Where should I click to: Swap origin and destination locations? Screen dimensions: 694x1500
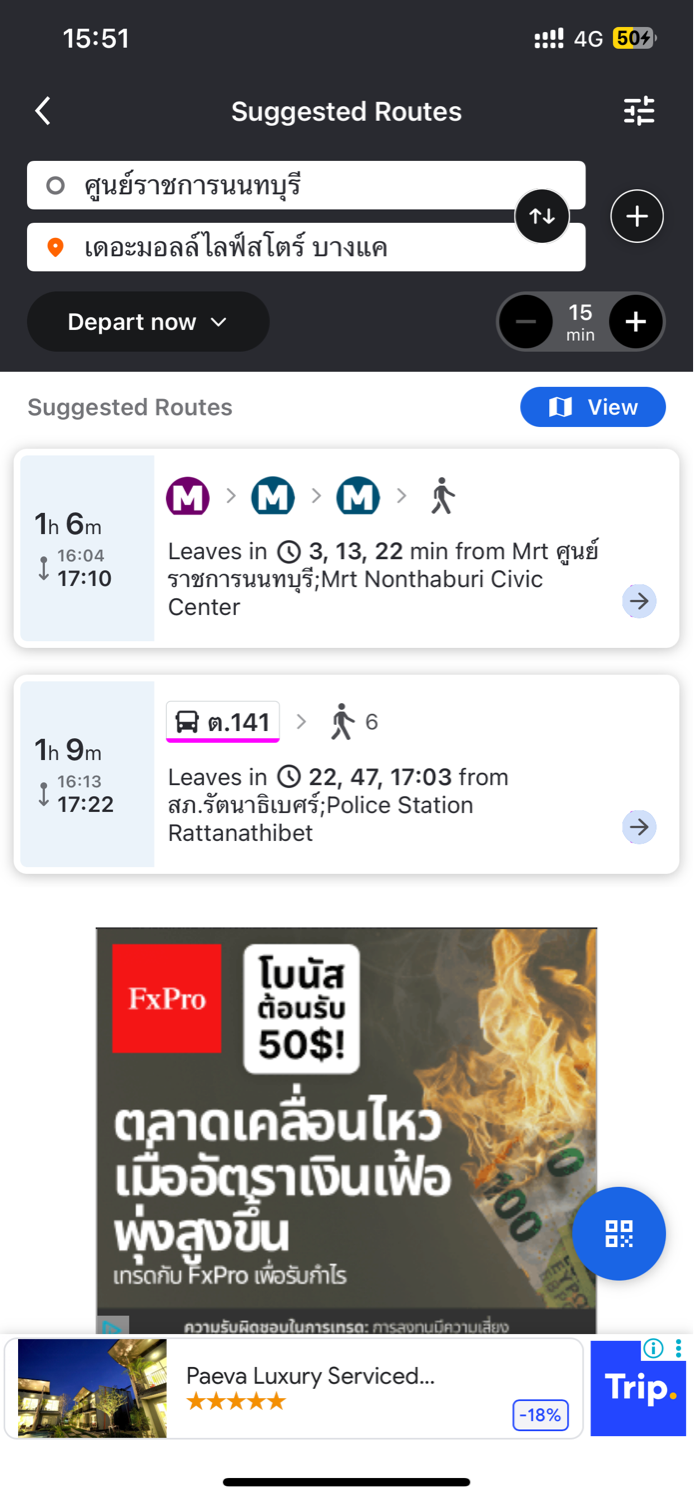click(x=542, y=216)
